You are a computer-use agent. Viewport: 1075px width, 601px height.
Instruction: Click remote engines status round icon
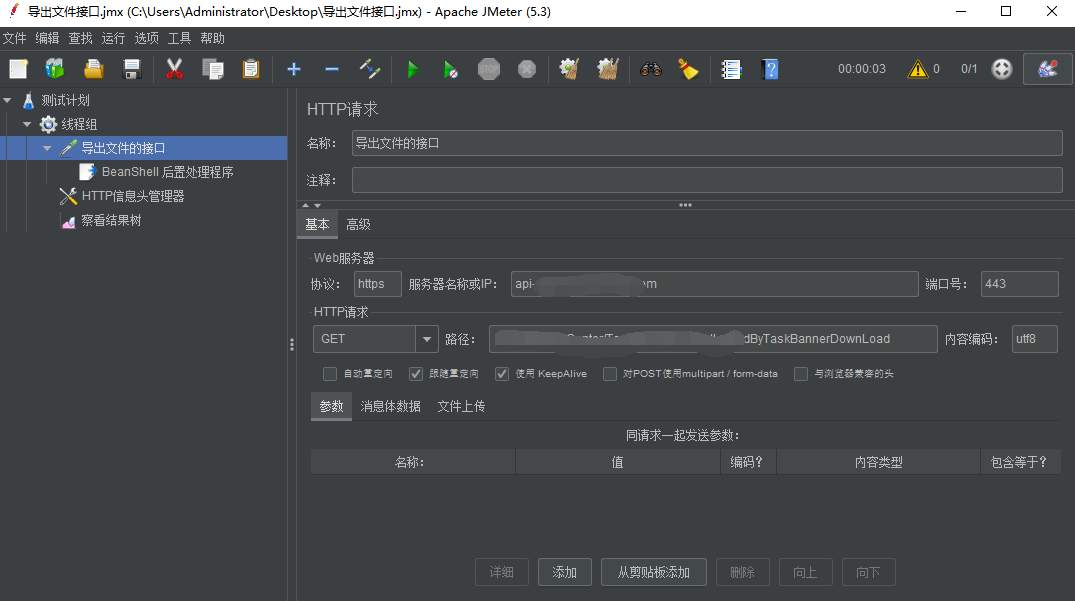point(1002,69)
